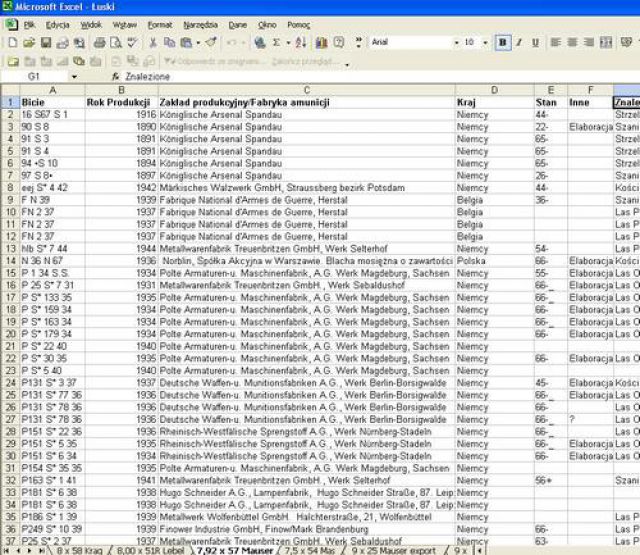Viewport: 640px width, 555px height.
Task: Select row 14 header
Action: tap(10, 261)
